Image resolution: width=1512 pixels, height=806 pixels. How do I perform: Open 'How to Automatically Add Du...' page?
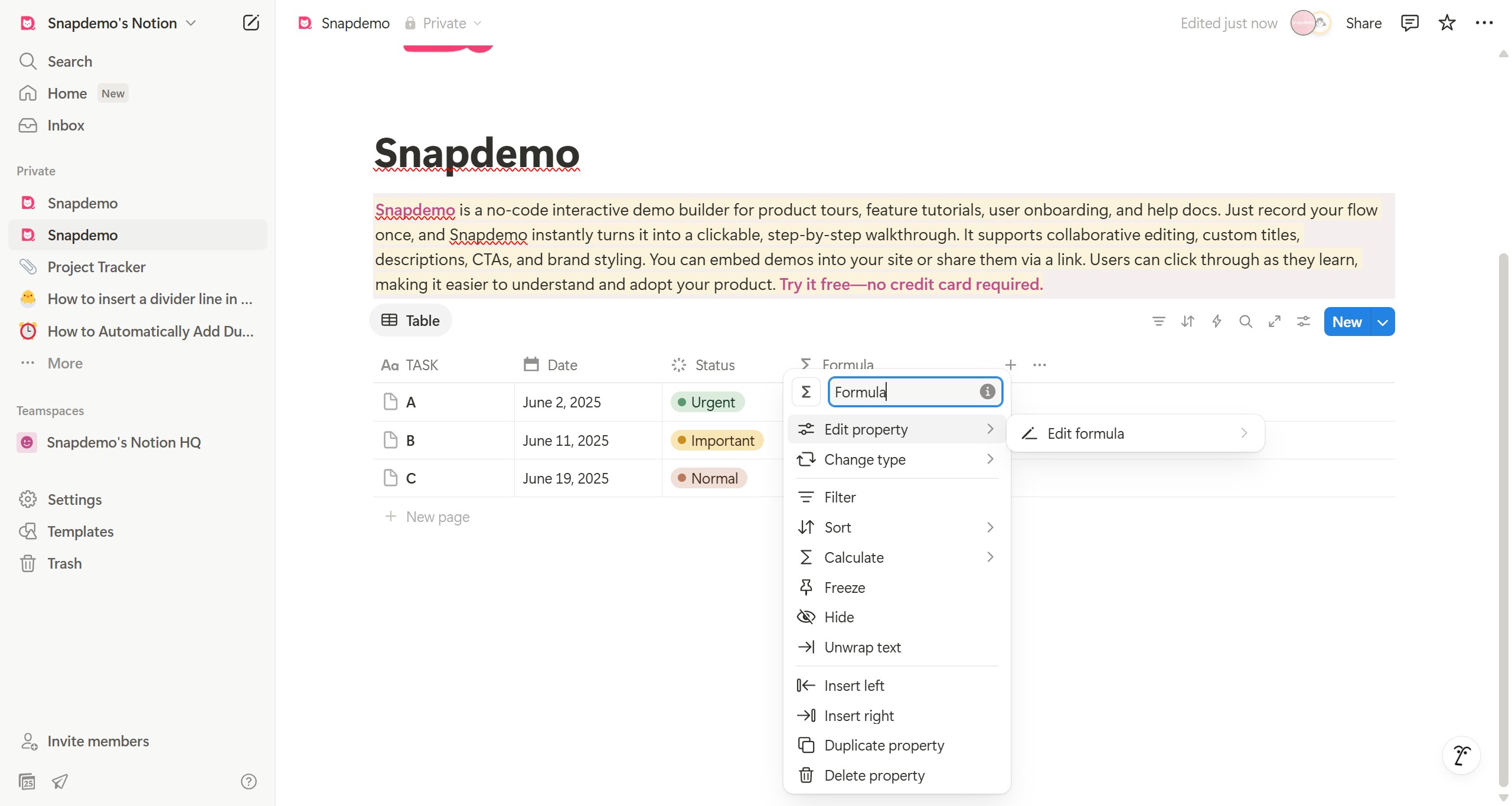[138, 331]
